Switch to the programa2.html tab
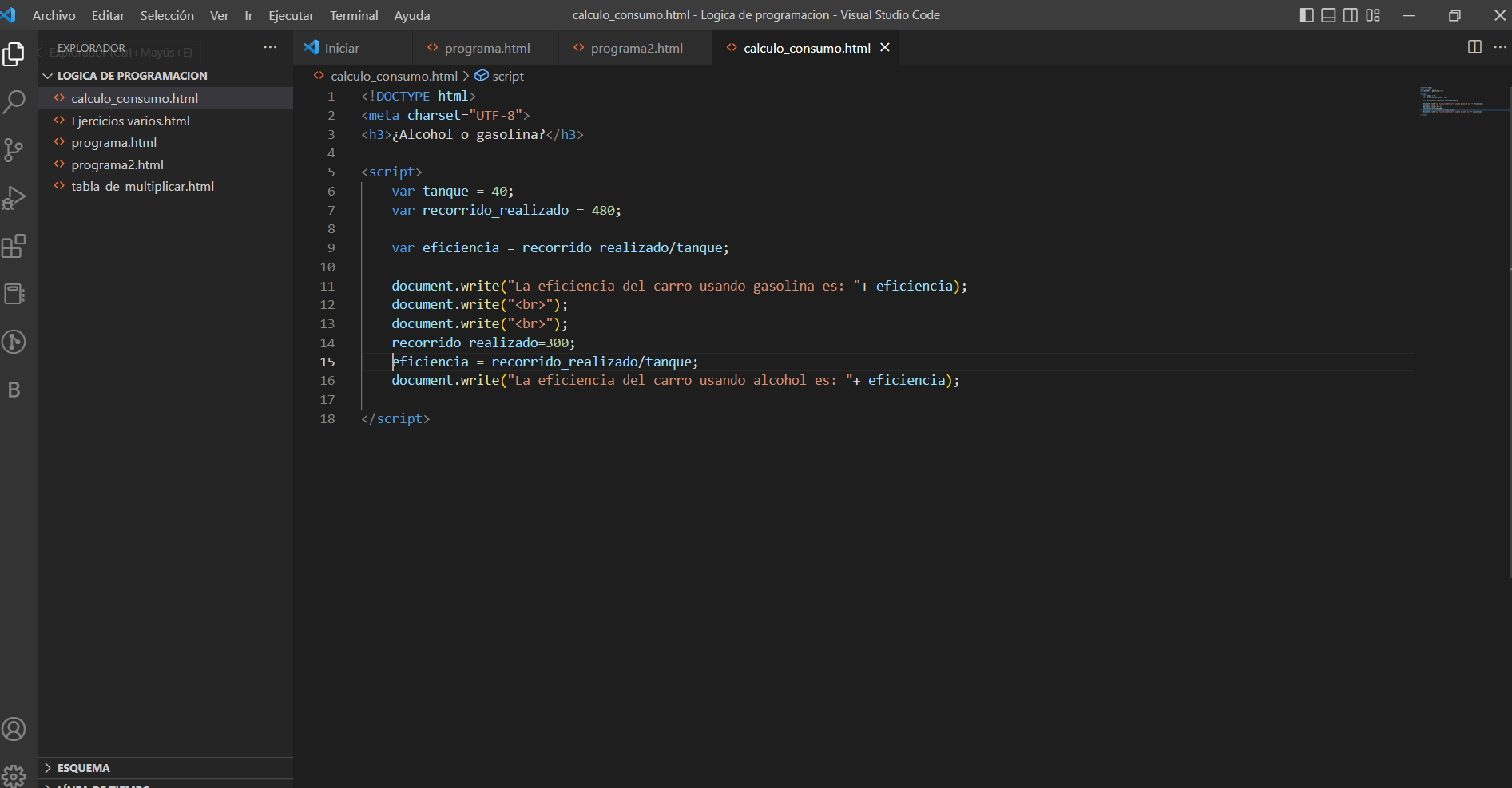Viewport: 1512px width, 788px height. coord(634,48)
